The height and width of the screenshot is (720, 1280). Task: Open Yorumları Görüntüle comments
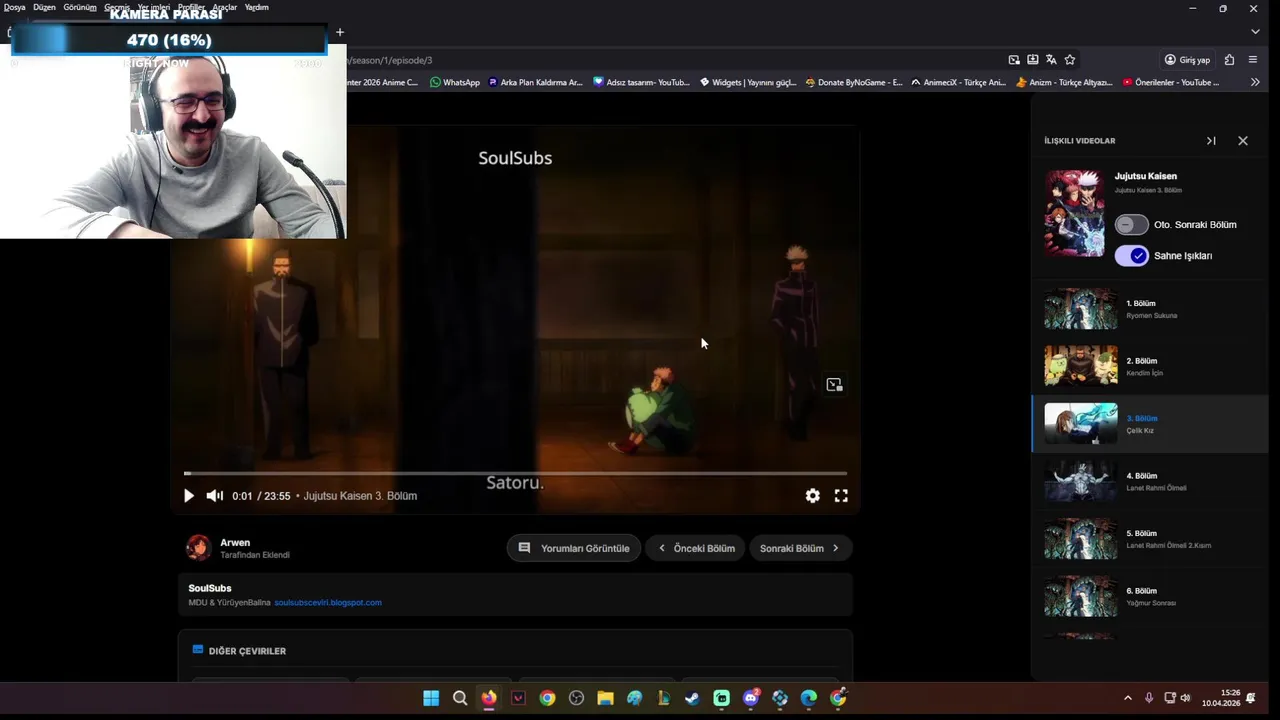point(574,548)
